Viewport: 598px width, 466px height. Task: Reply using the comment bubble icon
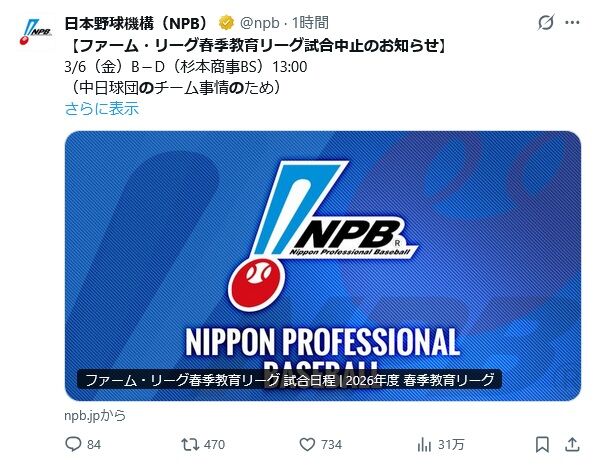[73, 444]
